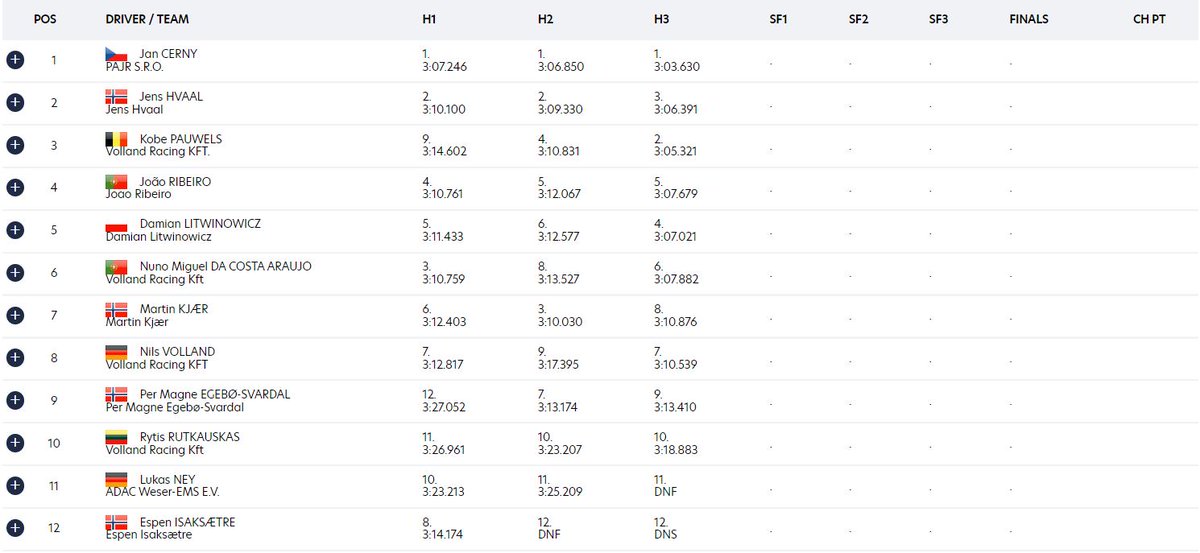Click the Norwegian flag next to Martin KJÆR
Screen dimensions: 1200x553
pos(117,309)
